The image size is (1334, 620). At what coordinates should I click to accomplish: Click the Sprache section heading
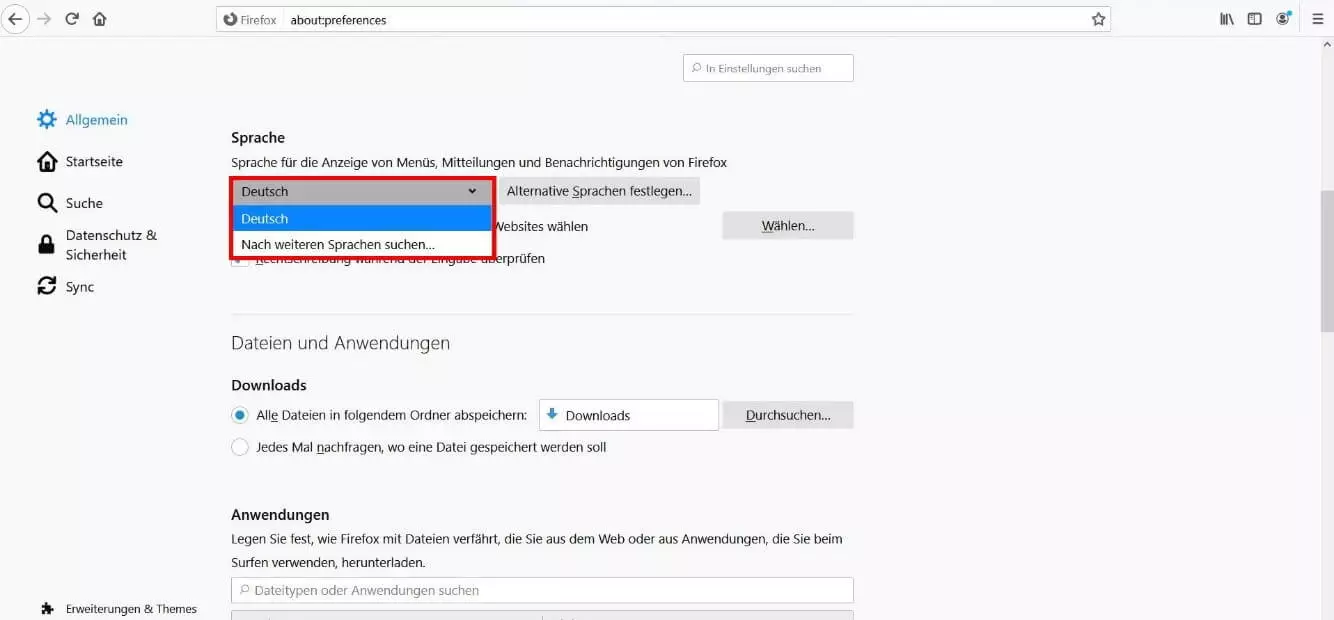[258, 138]
